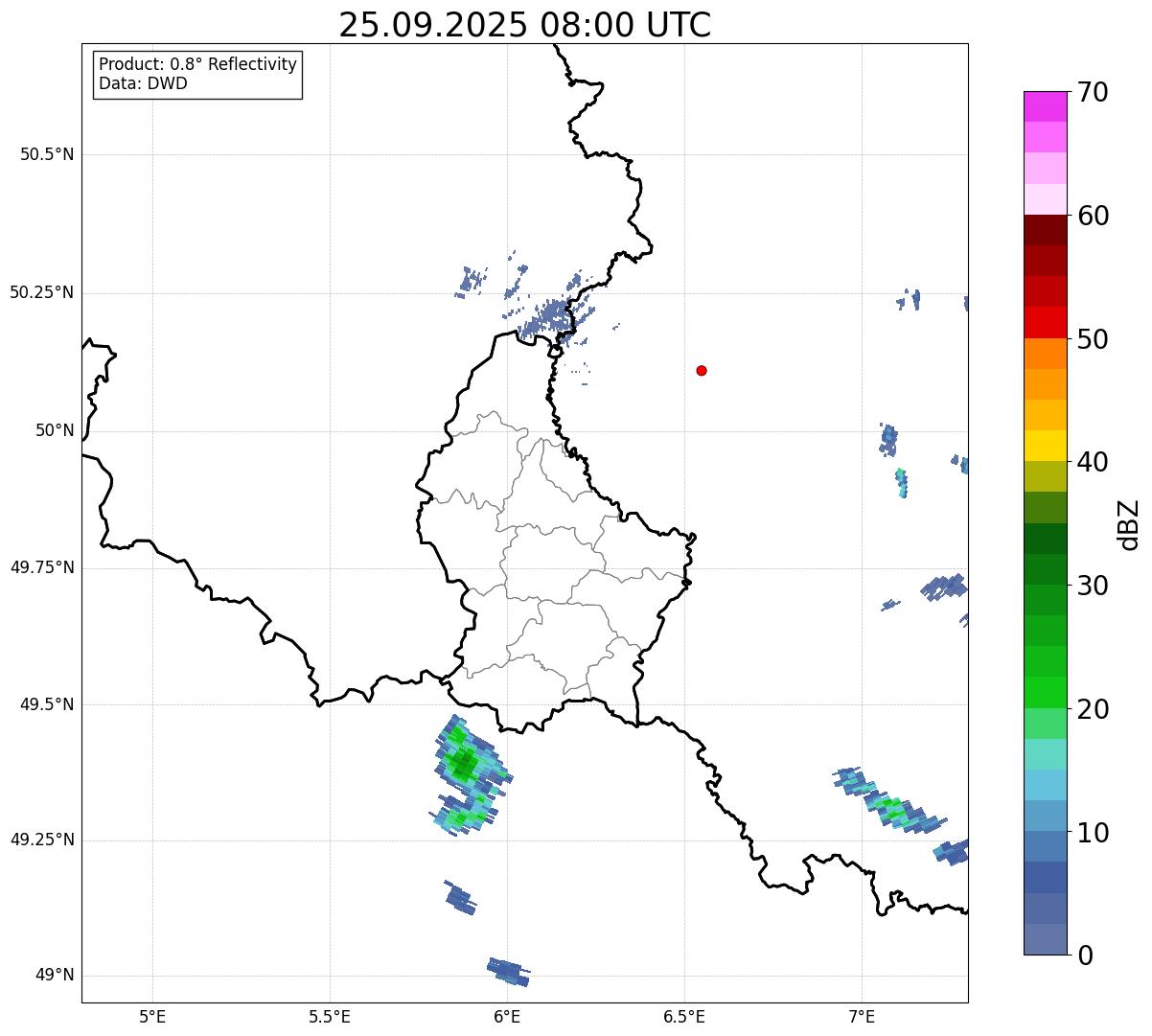1152x1036 pixels.
Task: Click the colorbar tick label 70
Action: pos(1093,92)
